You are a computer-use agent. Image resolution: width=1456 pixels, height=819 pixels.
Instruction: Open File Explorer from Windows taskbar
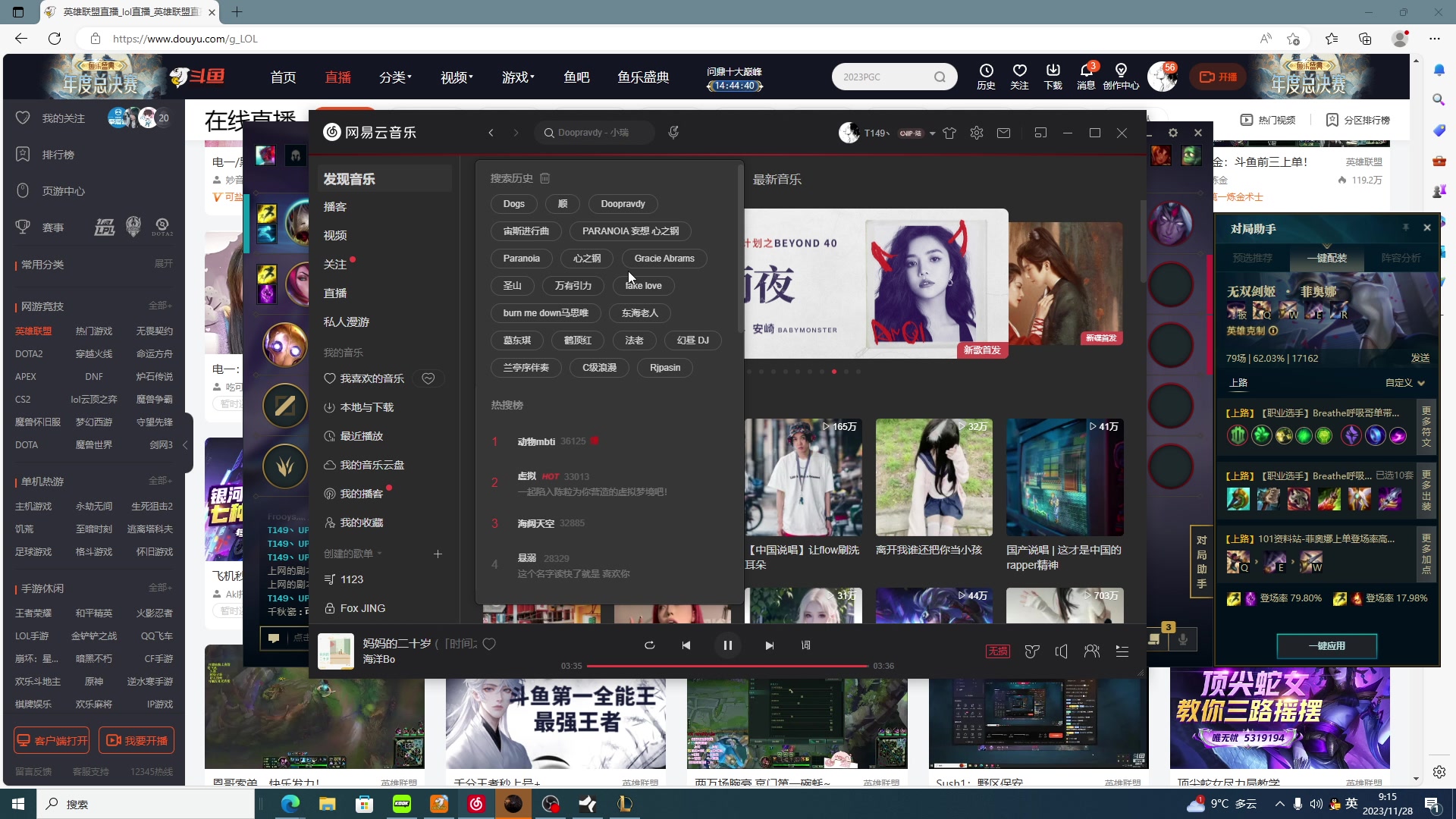(327, 804)
